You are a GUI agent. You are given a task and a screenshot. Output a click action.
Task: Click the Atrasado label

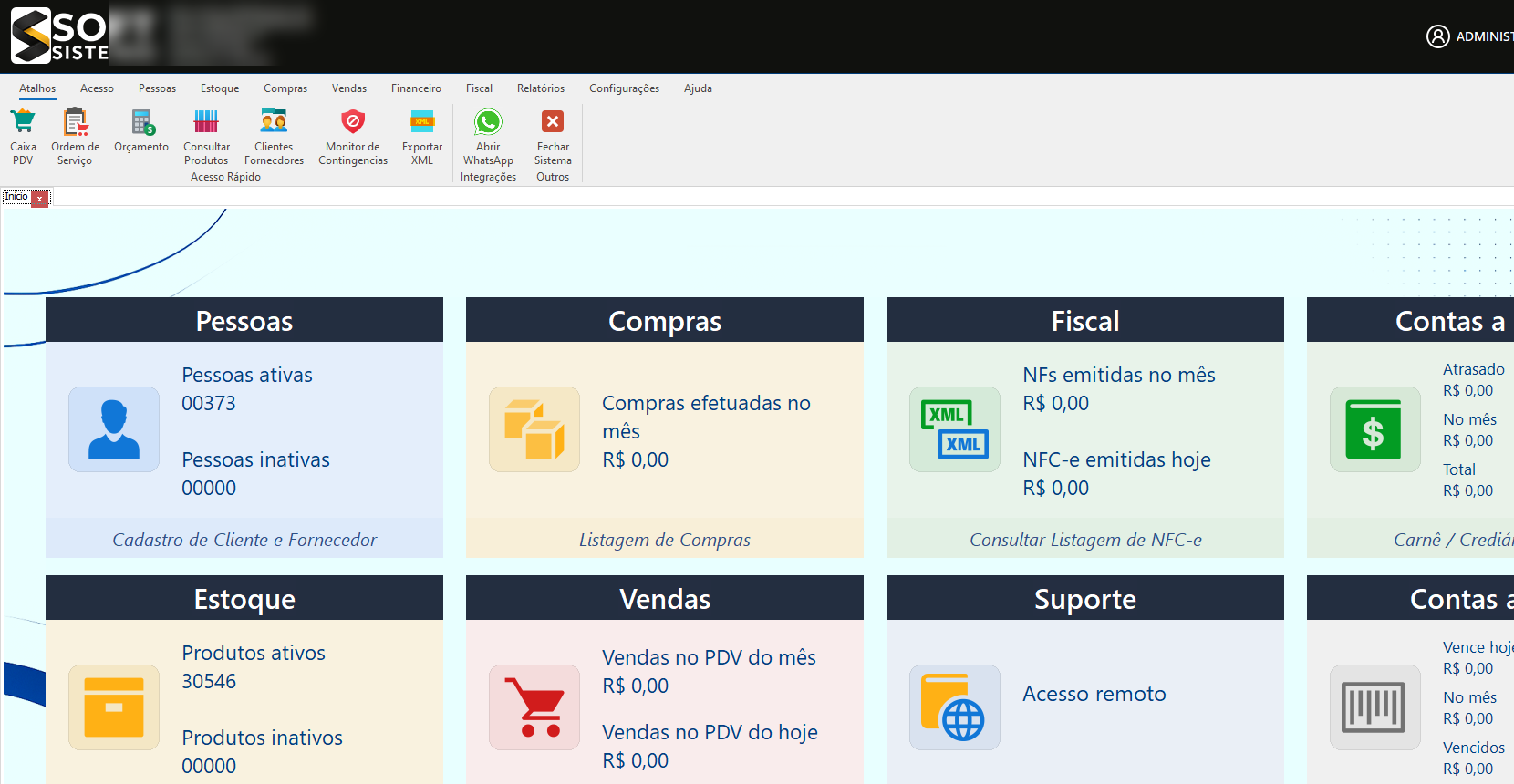[1474, 369]
